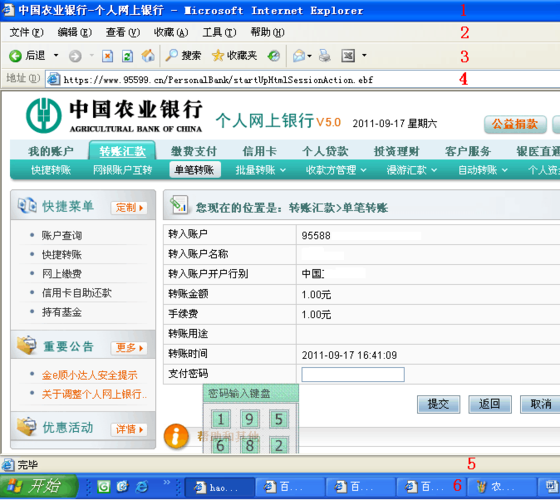
Task: Switch to 投资理财 tab
Action: (396, 151)
